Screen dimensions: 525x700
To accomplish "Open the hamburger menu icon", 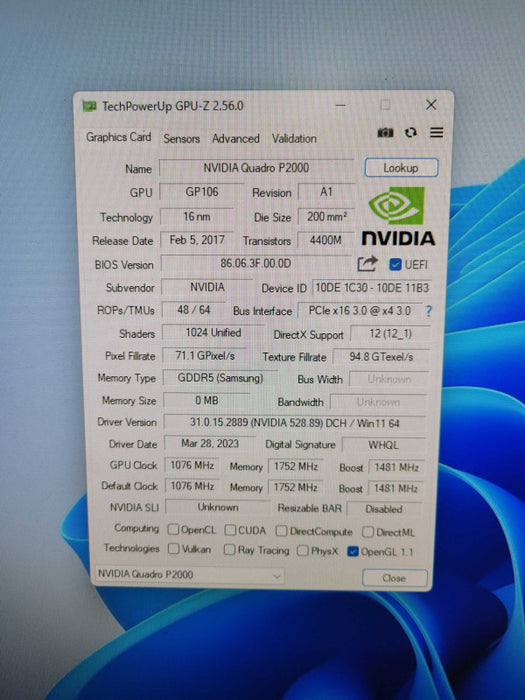I will 437,133.
